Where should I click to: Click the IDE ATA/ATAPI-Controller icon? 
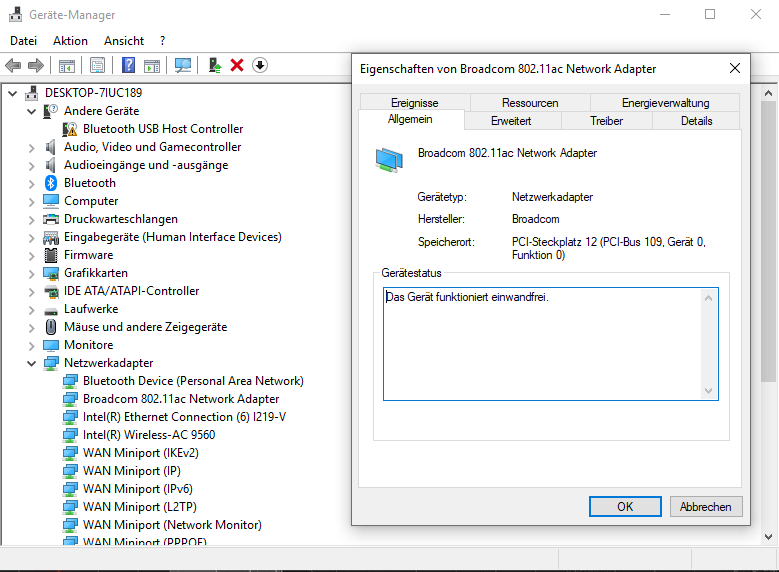click(x=51, y=291)
